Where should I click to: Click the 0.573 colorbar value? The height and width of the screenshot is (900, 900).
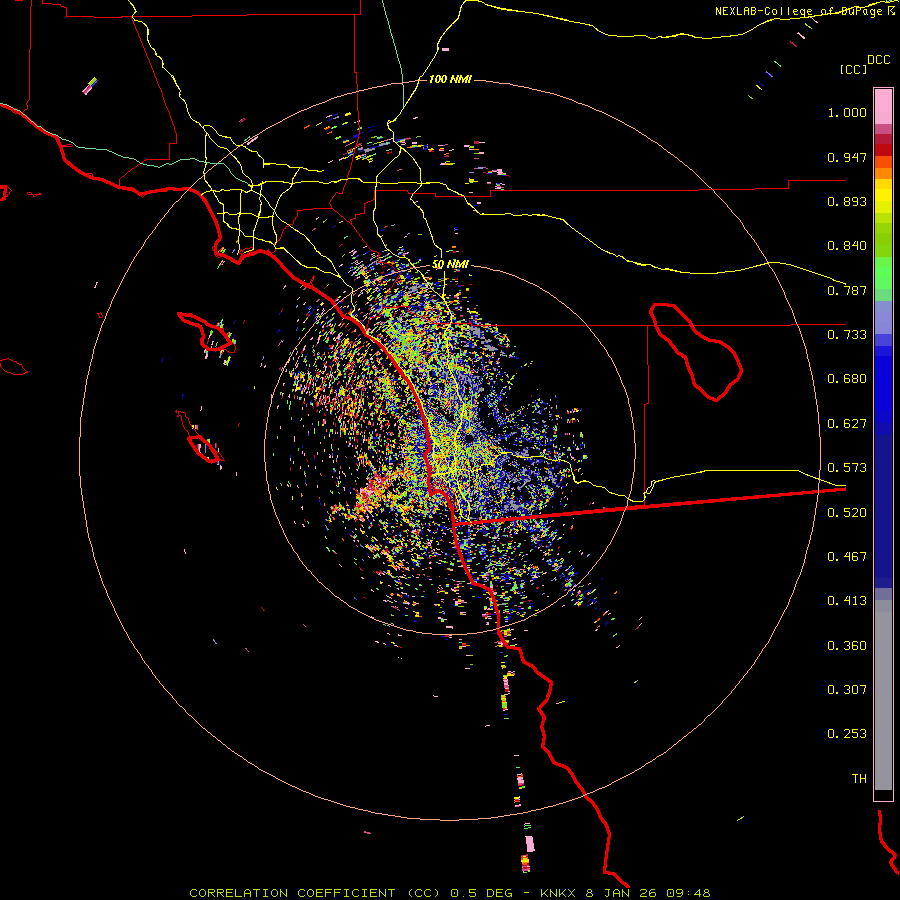[x=847, y=468]
